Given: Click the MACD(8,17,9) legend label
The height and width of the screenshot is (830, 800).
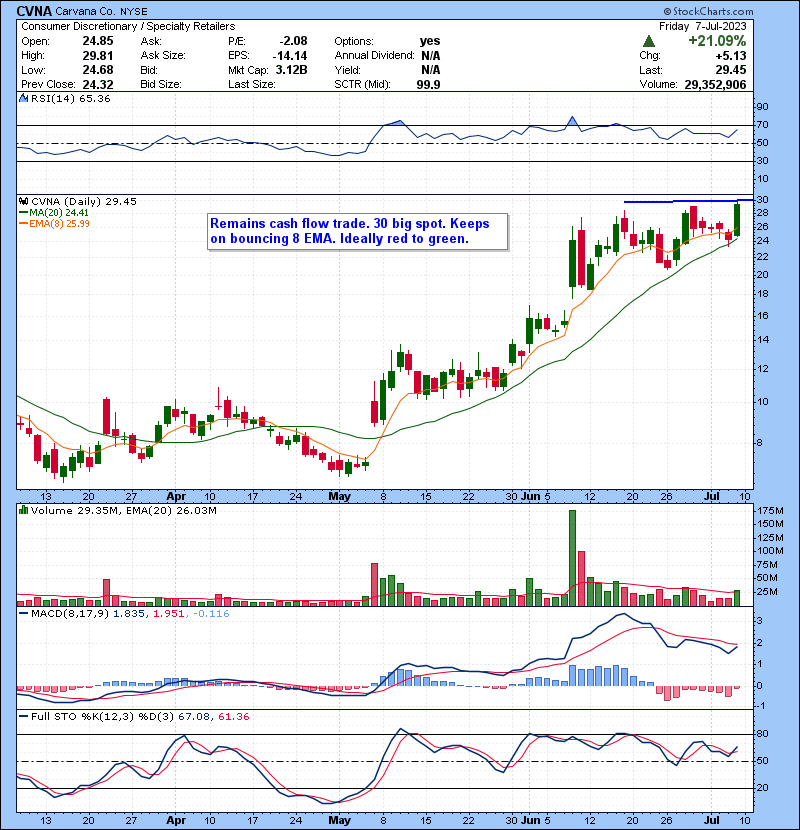Looking at the screenshot, I should click(70, 614).
